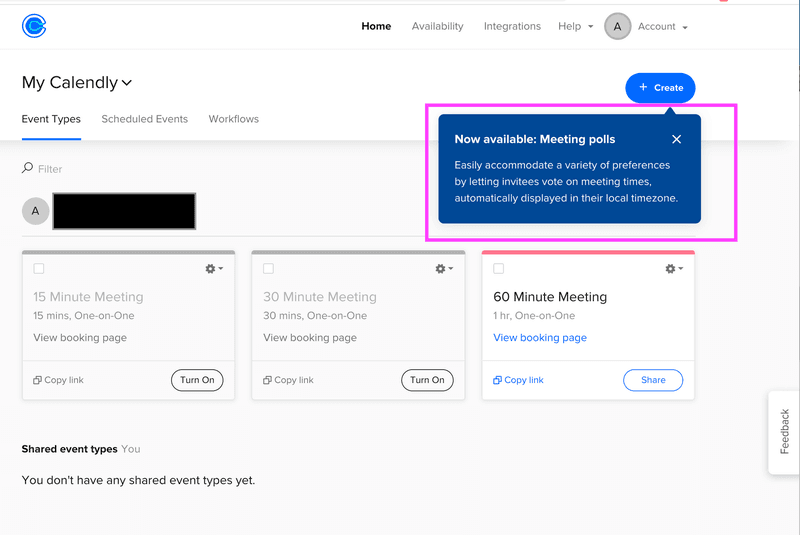This screenshot has width=800, height=535.
Task: Open gear settings on 60 Minute Meeting
Action: (674, 269)
